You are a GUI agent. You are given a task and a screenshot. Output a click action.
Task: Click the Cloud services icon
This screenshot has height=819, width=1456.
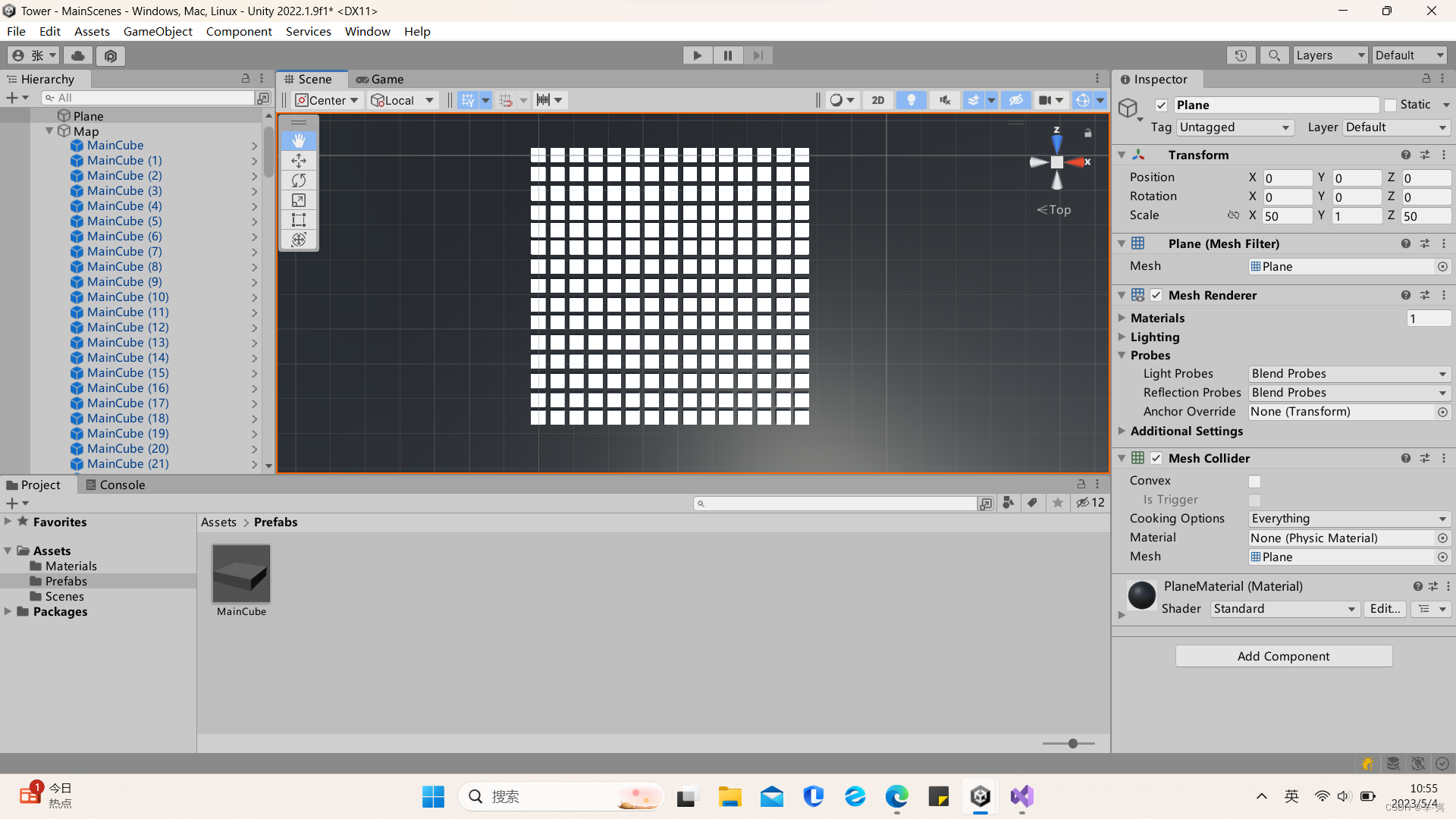(x=78, y=55)
